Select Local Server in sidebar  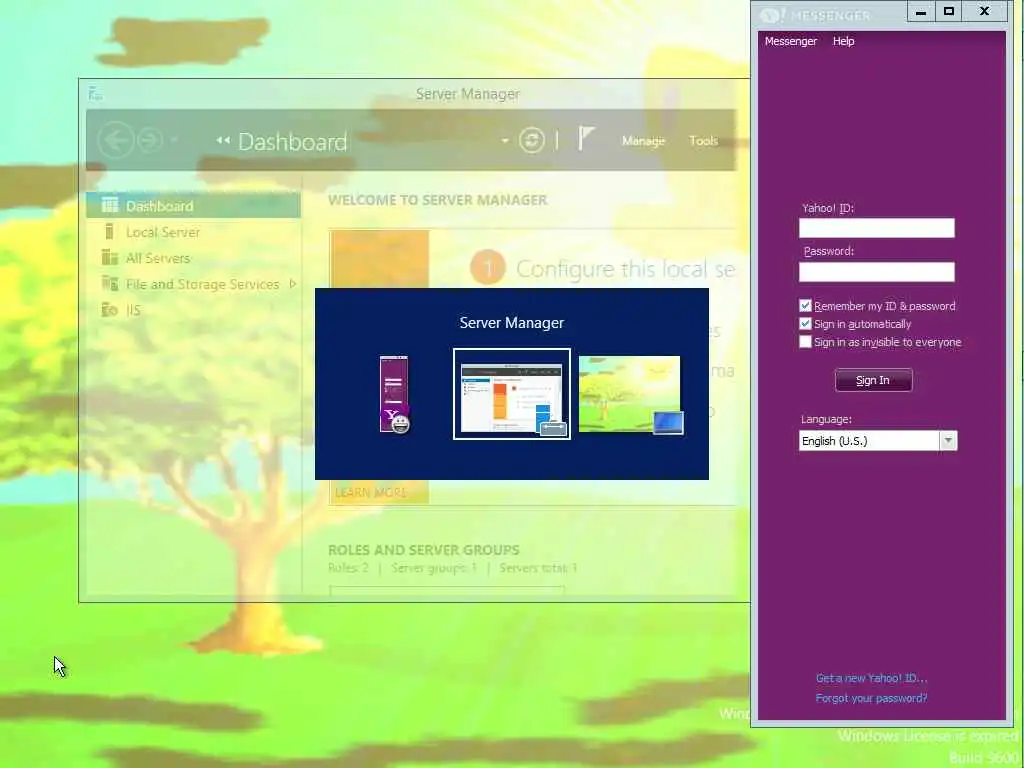point(193,232)
